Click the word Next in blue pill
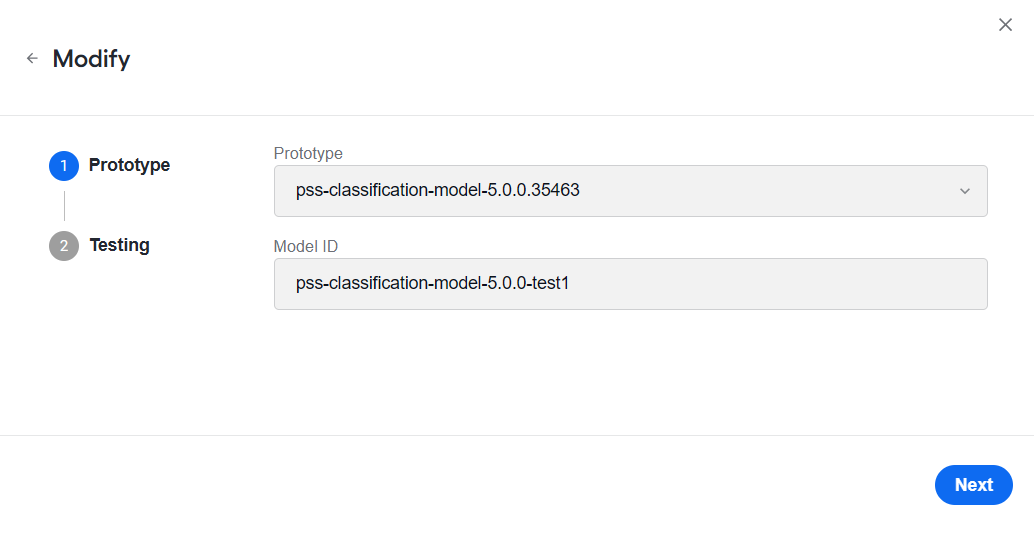Viewport: 1034px width, 545px height. (x=974, y=485)
